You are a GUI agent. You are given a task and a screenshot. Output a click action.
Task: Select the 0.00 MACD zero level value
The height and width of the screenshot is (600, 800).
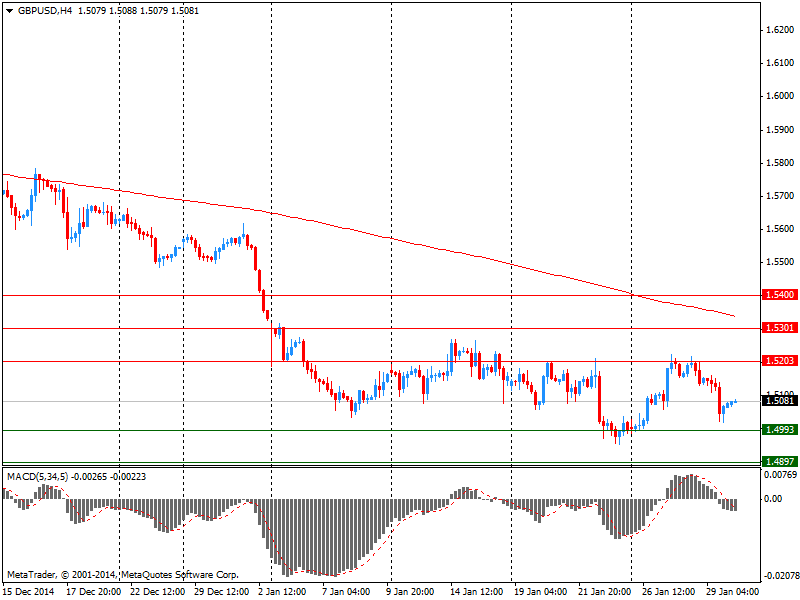pos(774,498)
